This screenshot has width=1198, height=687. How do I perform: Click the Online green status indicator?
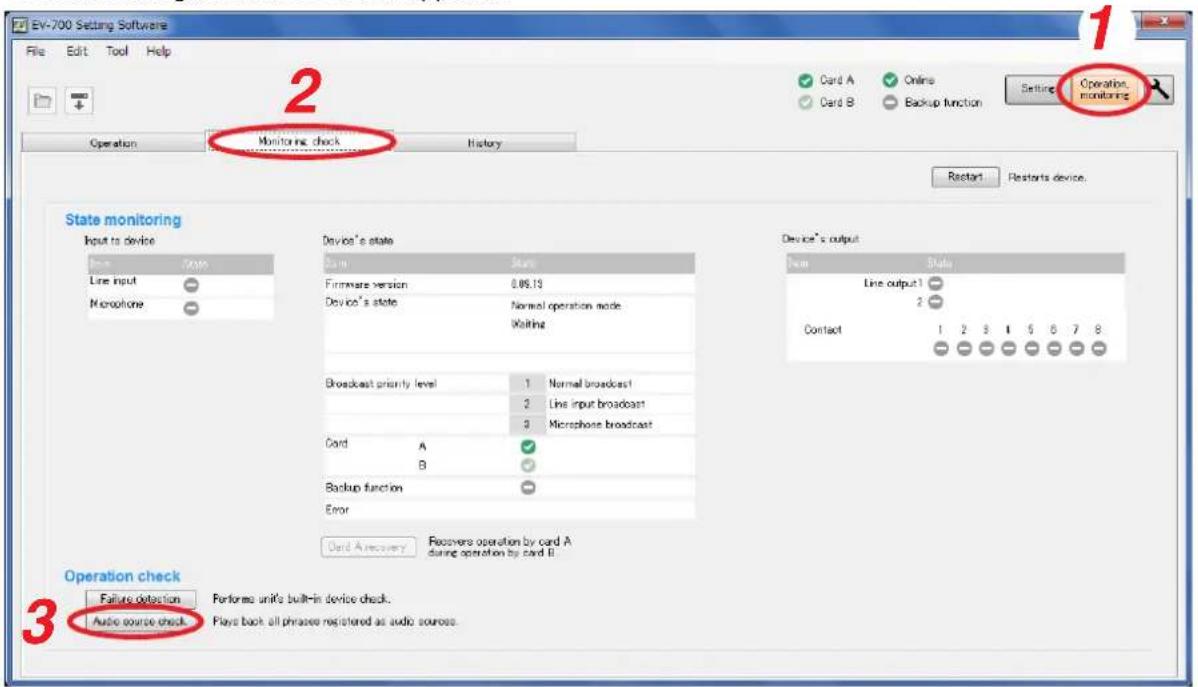tap(890, 79)
